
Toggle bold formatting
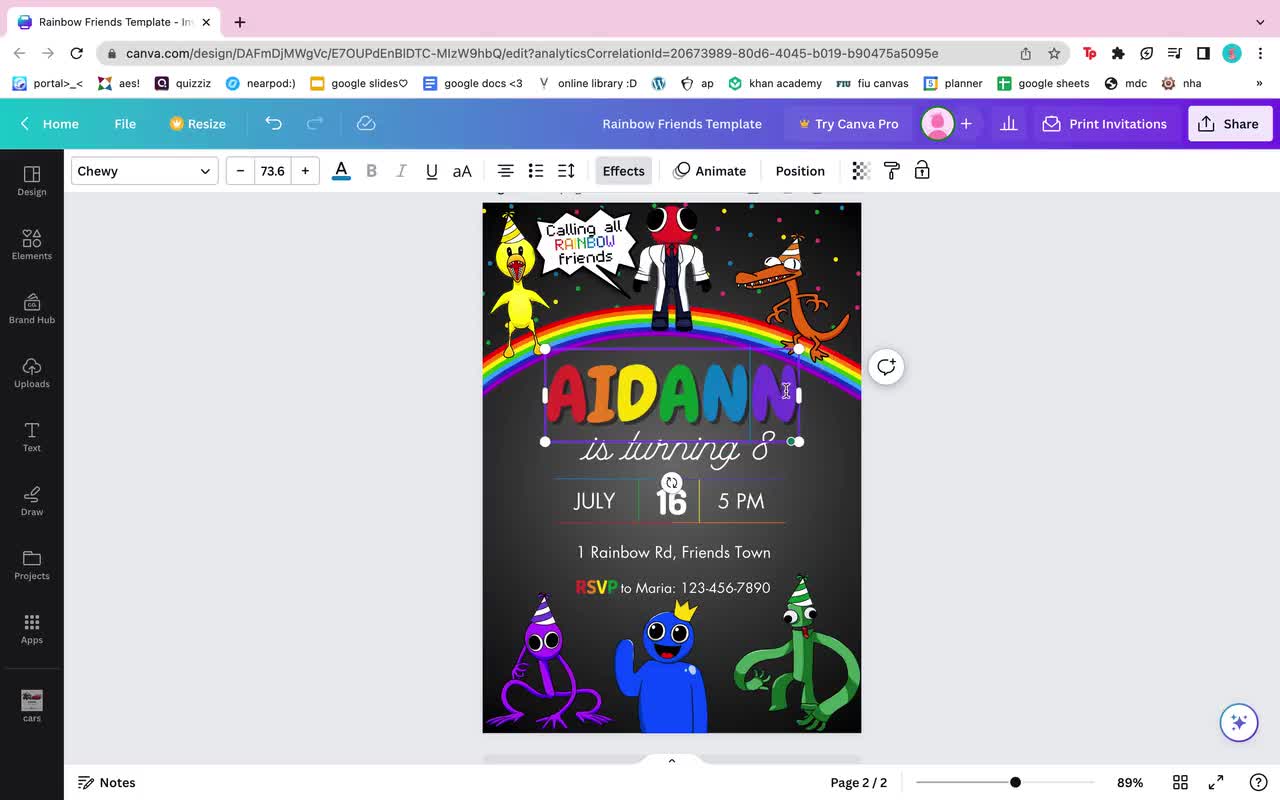tap(371, 171)
